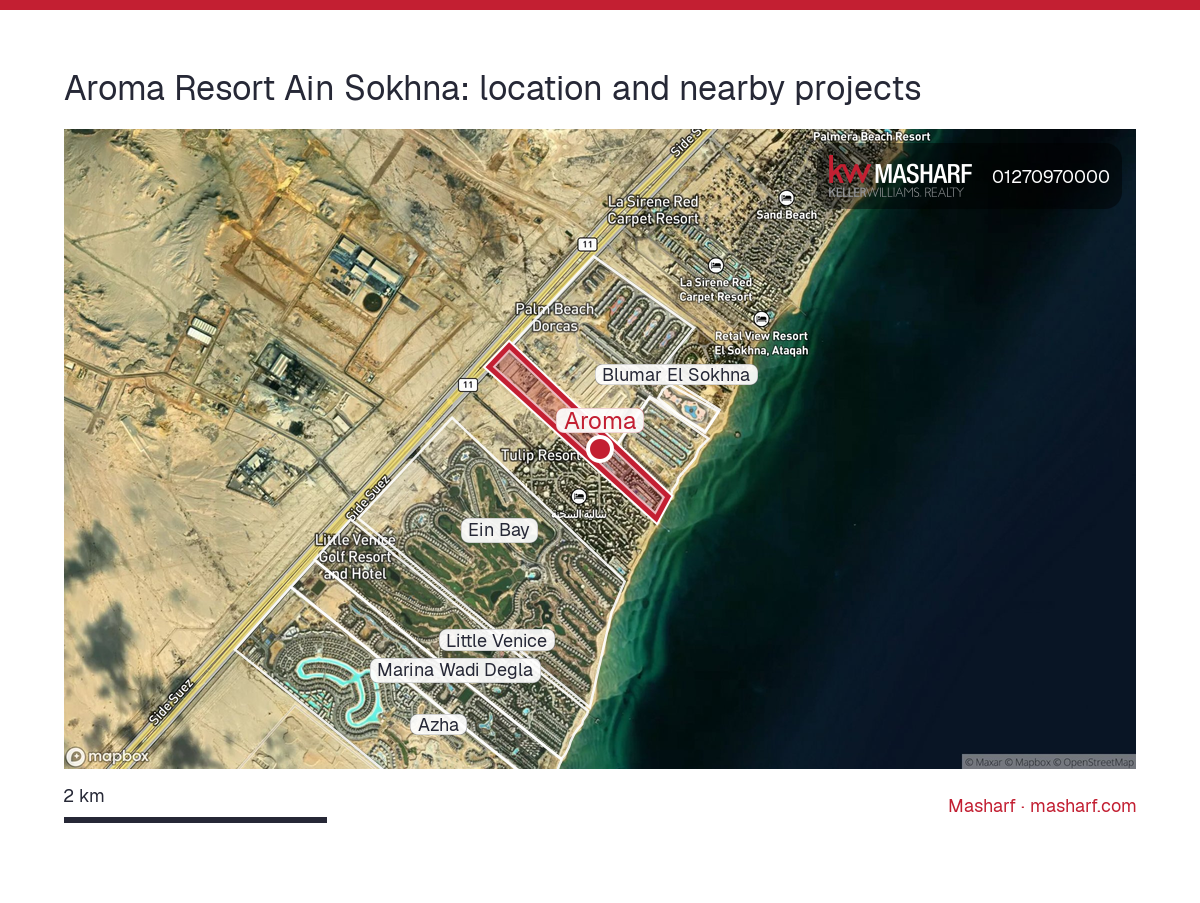Click the hotel icon below Tulip Resort
Screen dimensions: 1200x903
pyautogui.click(x=578, y=497)
